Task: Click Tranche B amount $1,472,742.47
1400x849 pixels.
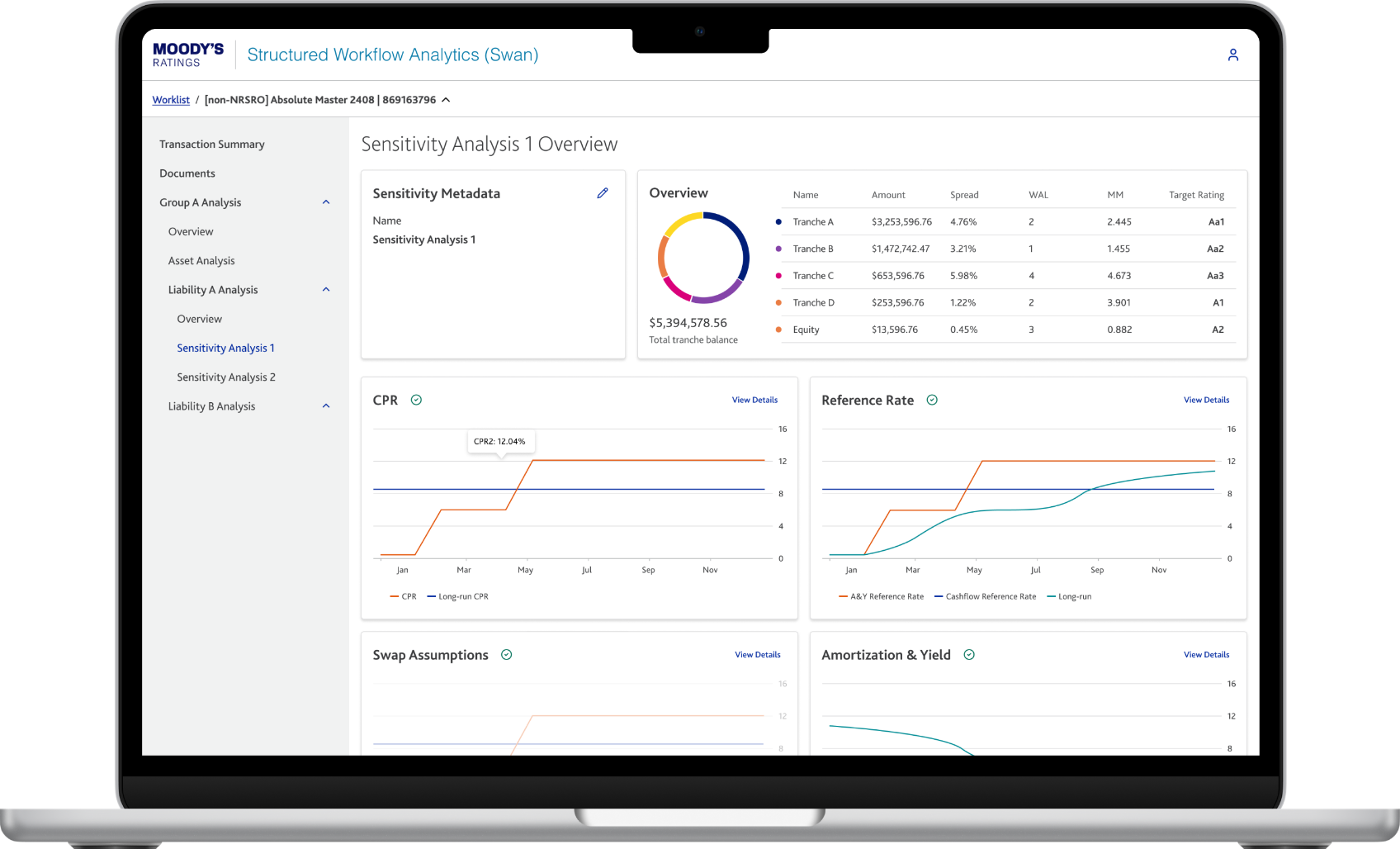Action: 901,249
